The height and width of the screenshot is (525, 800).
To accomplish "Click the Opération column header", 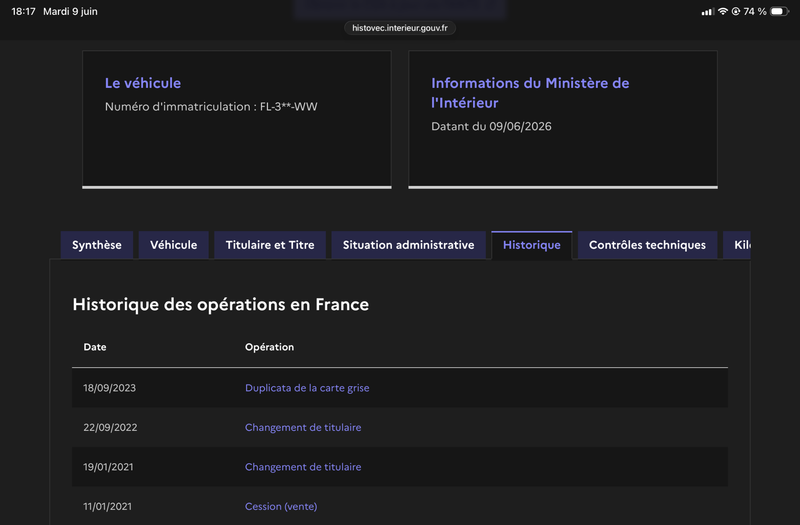I will [x=269, y=347].
